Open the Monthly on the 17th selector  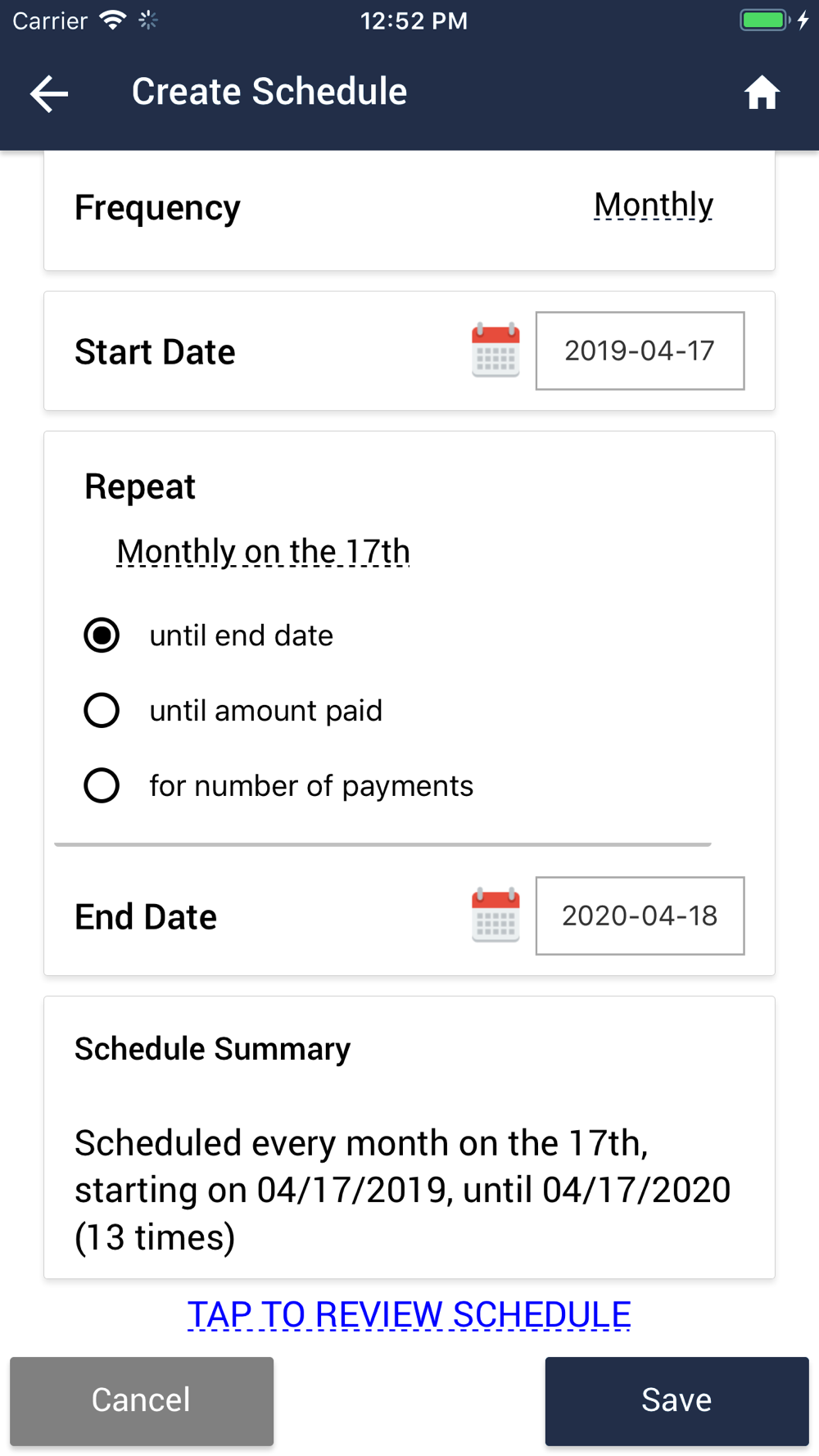263,552
